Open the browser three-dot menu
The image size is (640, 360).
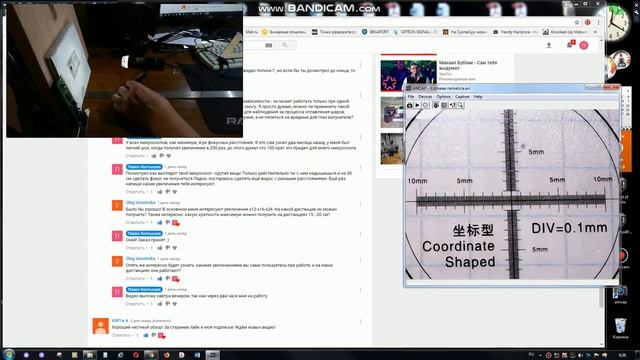click(x=598, y=22)
